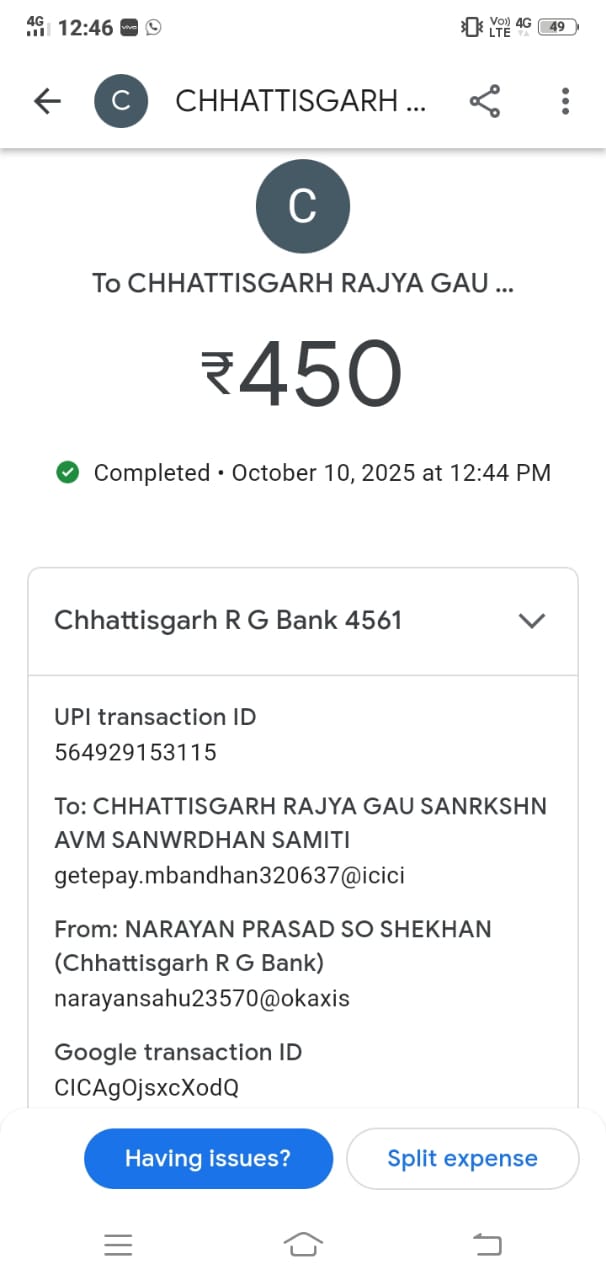Tap the small C avatar in header
This screenshot has width=606, height=1280.
tap(121, 101)
